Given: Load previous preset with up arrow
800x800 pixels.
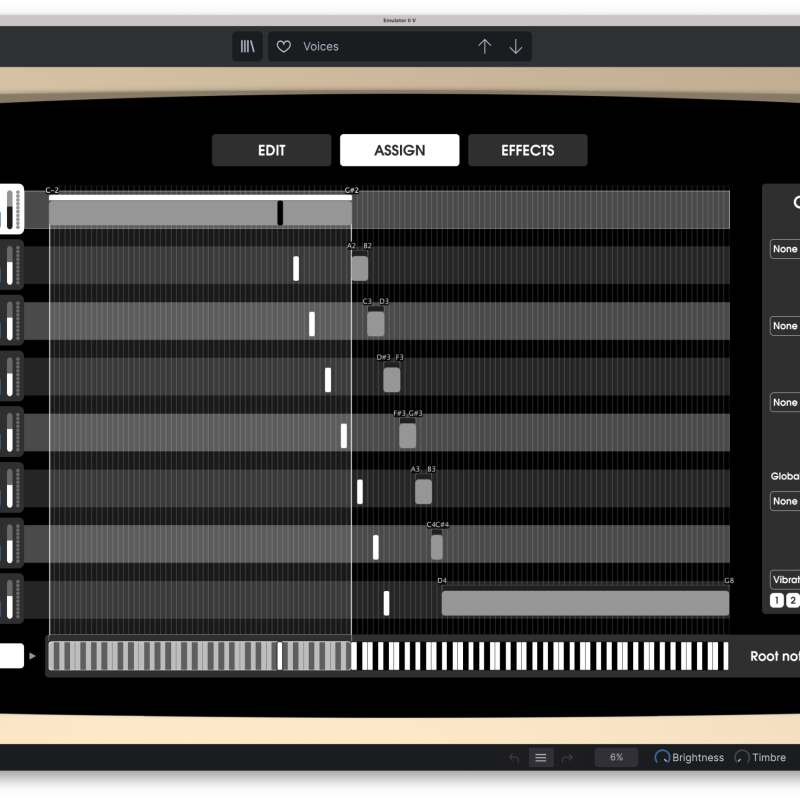Looking at the screenshot, I should (x=485, y=46).
